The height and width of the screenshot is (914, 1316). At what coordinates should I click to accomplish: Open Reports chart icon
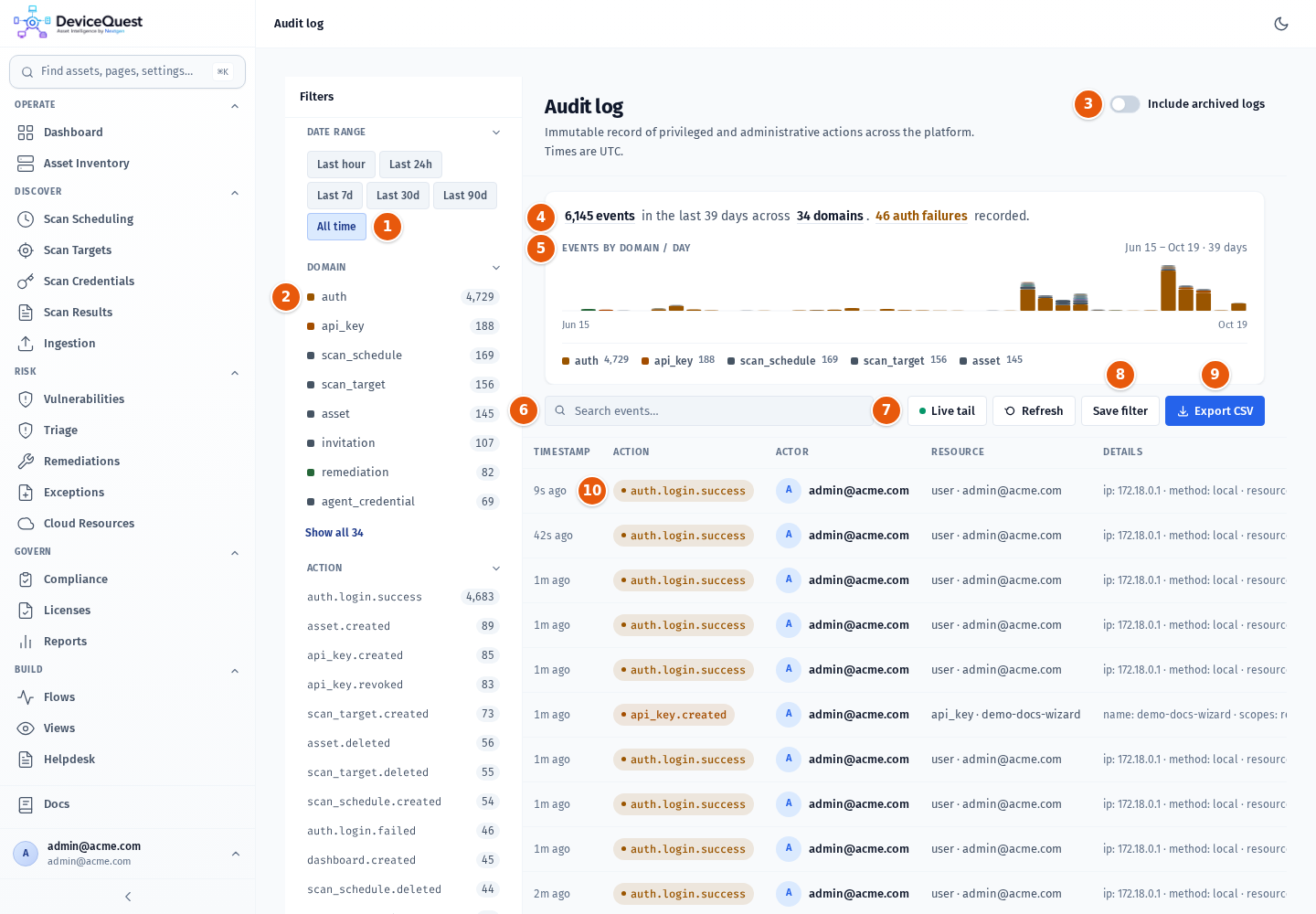[x=26, y=642]
